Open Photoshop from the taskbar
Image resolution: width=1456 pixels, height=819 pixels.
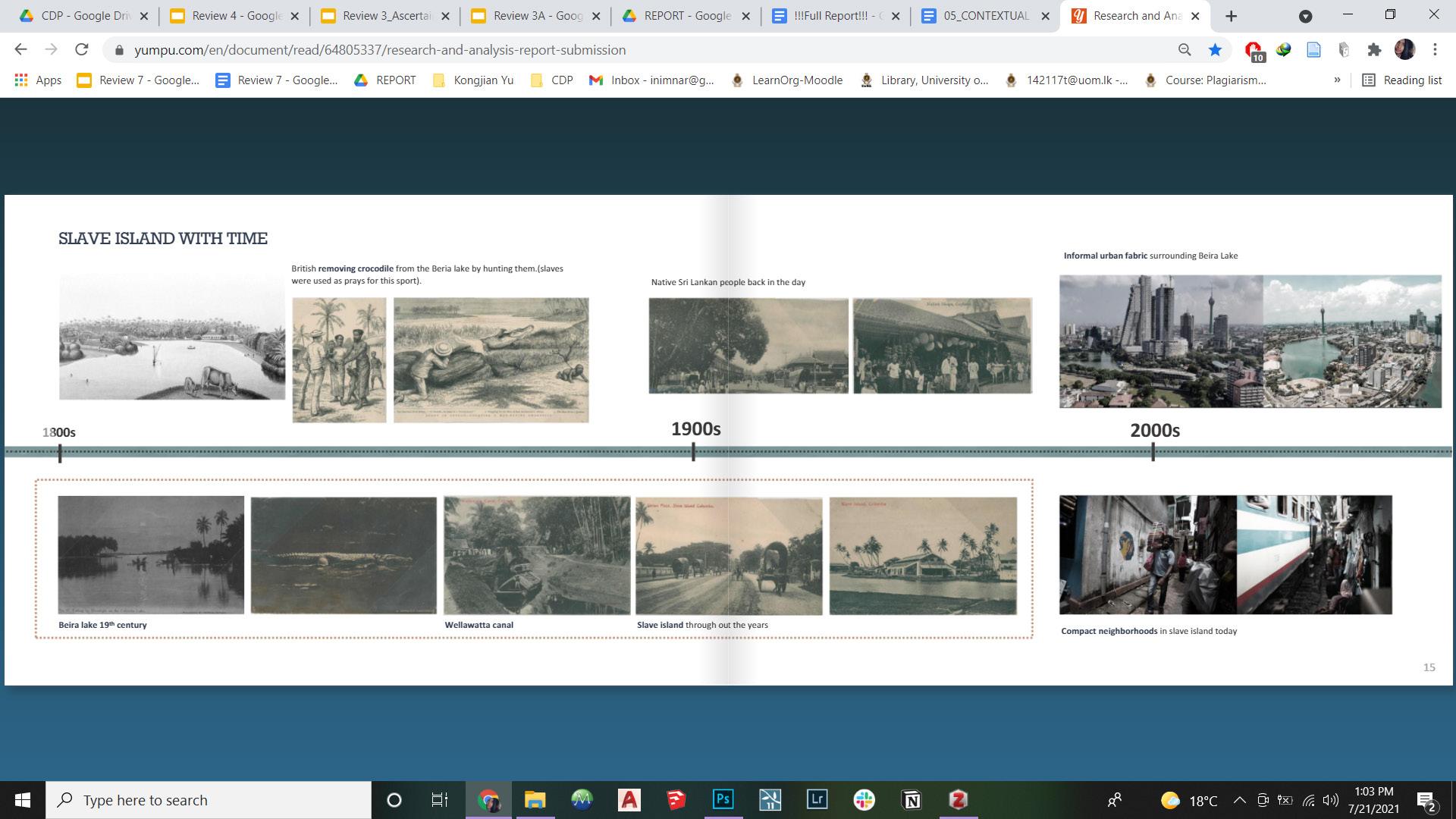click(x=723, y=799)
